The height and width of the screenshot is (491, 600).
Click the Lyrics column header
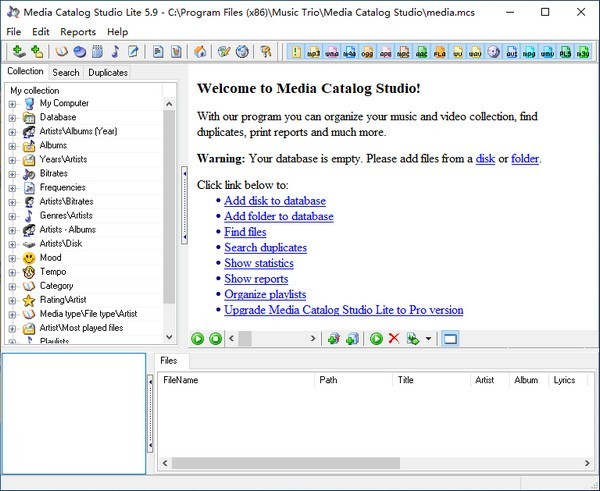(567, 380)
